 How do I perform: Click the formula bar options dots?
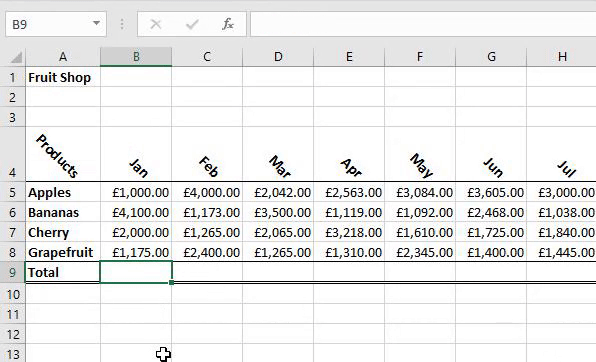coord(122,24)
